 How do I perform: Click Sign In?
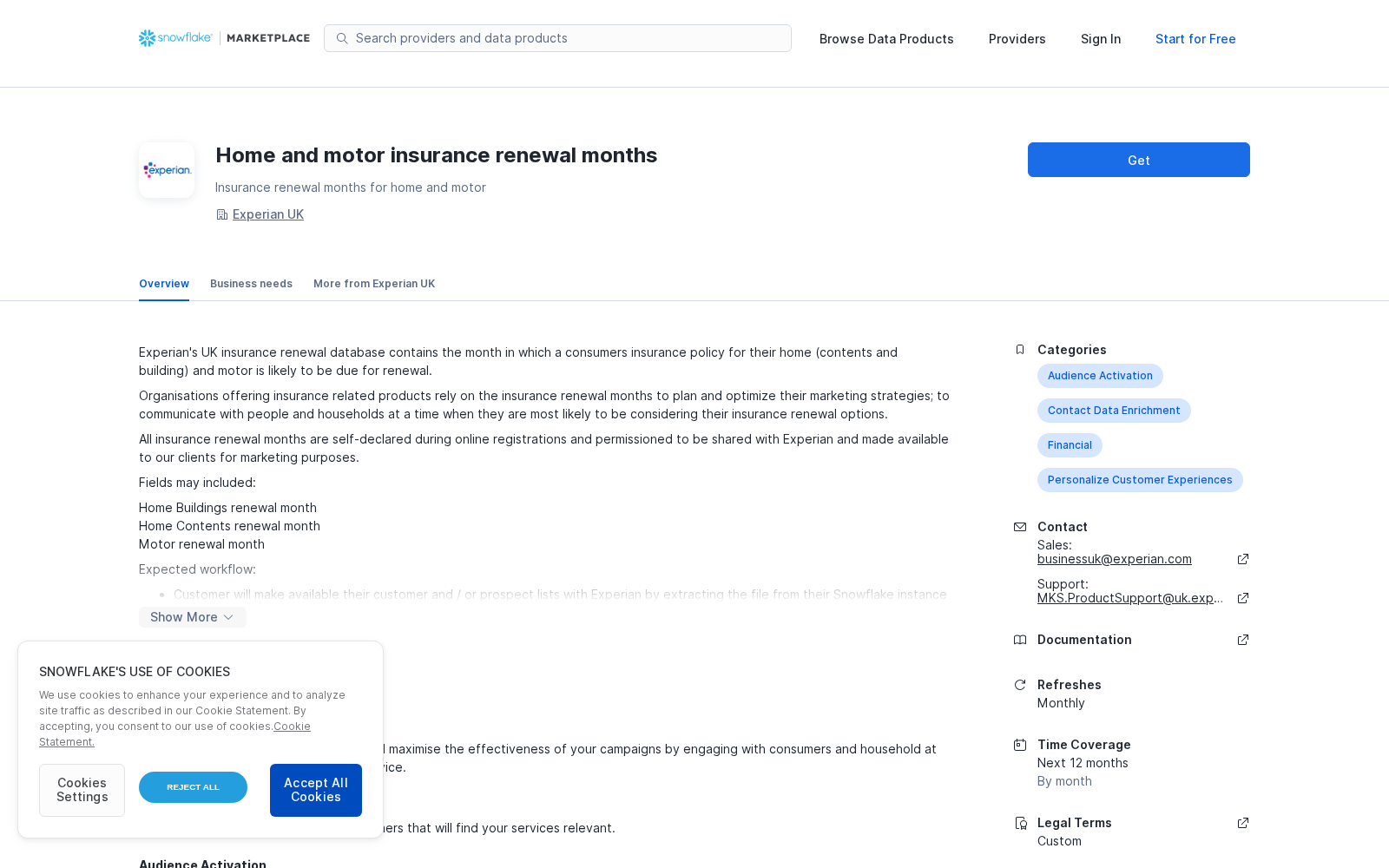(1101, 39)
